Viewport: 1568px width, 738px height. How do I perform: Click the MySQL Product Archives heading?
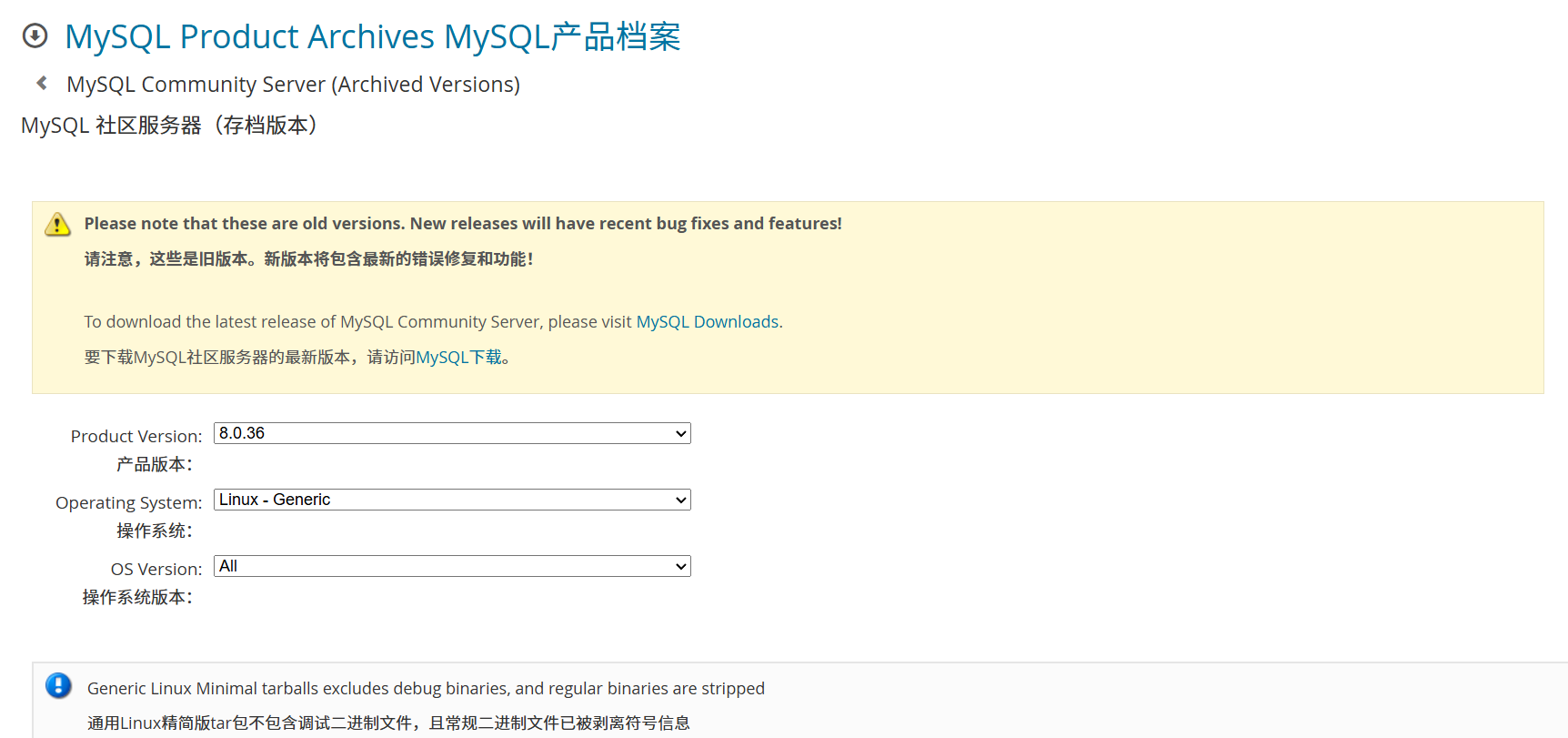tap(373, 37)
